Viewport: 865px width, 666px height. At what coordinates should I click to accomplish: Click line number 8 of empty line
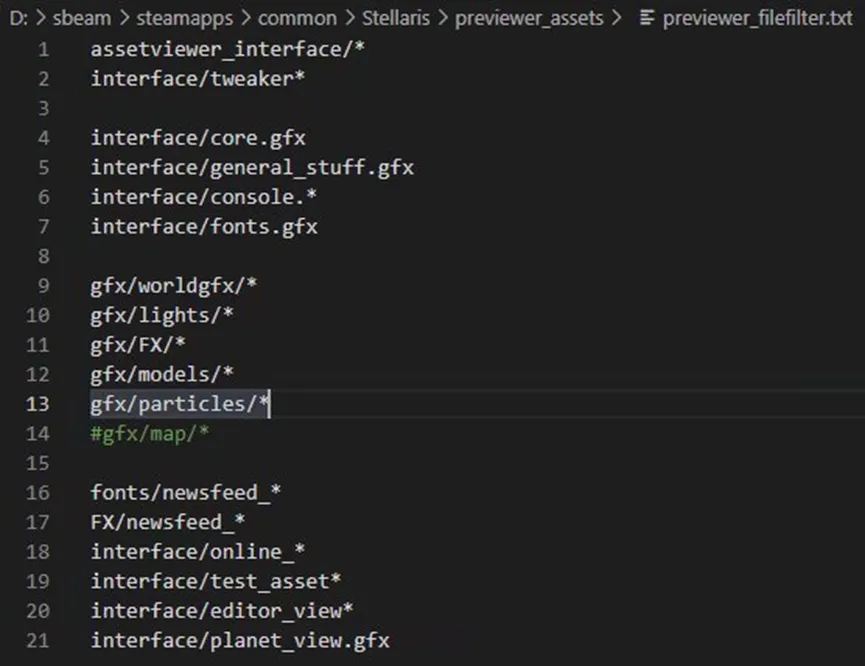43,256
